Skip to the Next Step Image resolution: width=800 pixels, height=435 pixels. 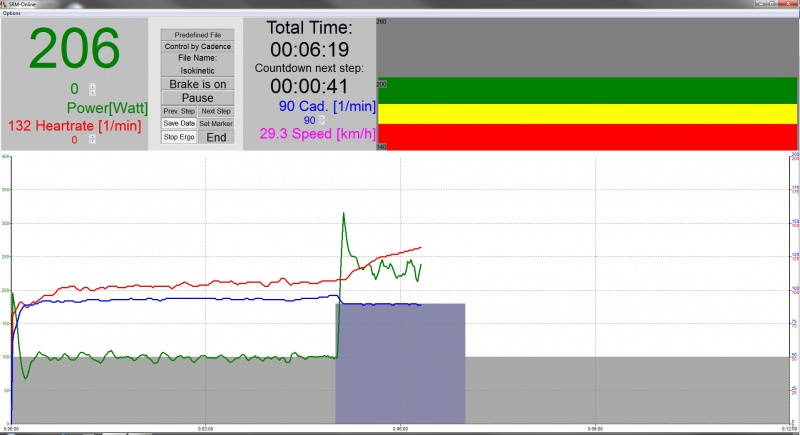tap(216, 111)
